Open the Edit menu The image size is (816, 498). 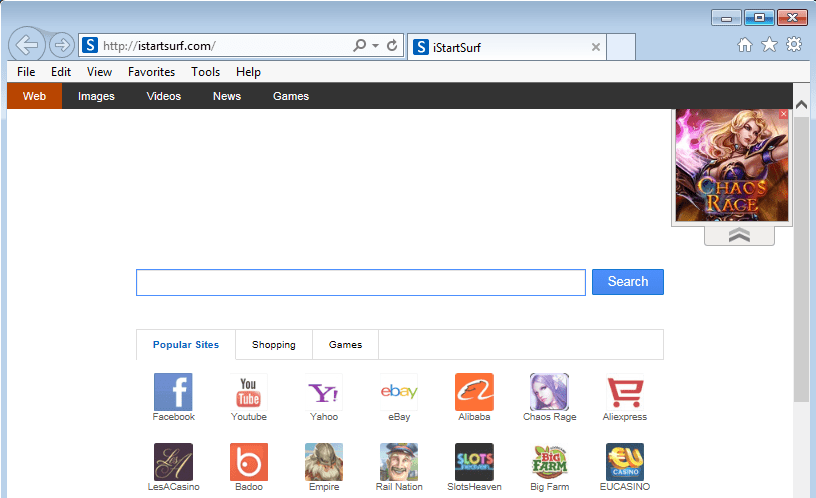pyautogui.click(x=61, y=72)
